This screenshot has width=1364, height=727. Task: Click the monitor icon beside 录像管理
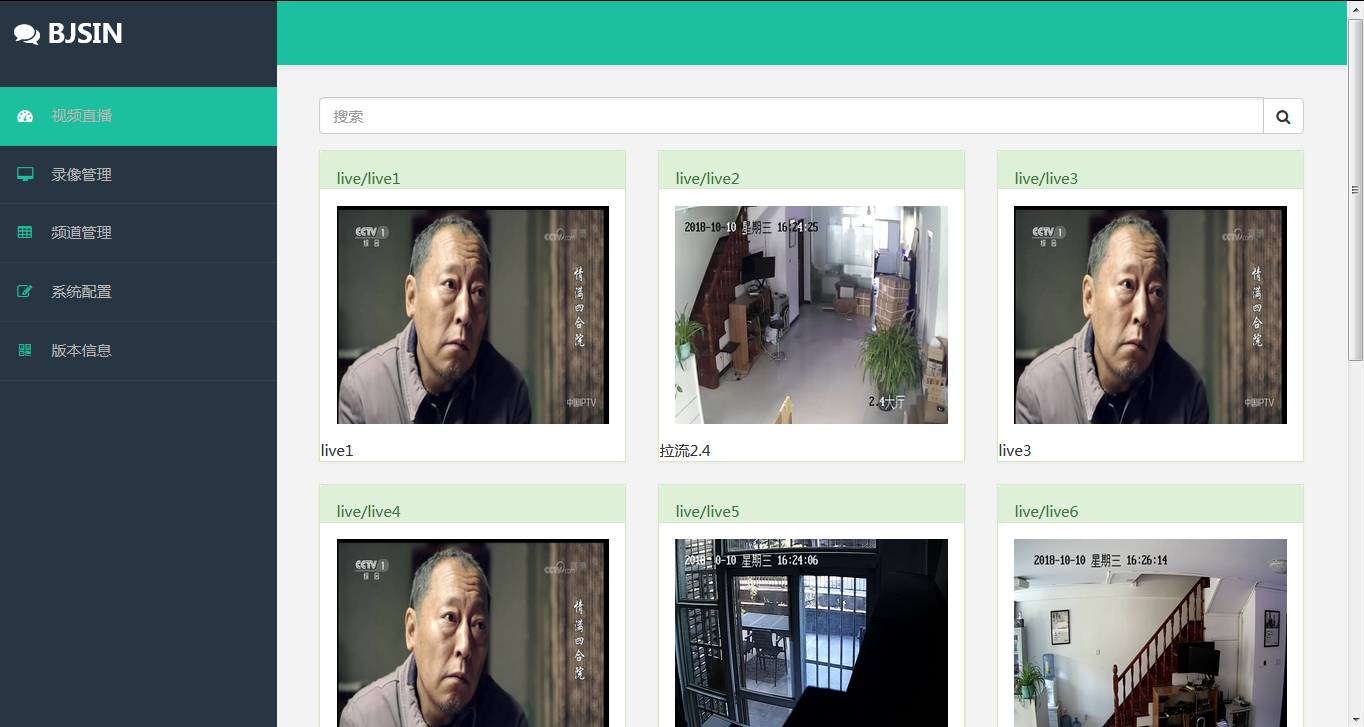point(25,175)
